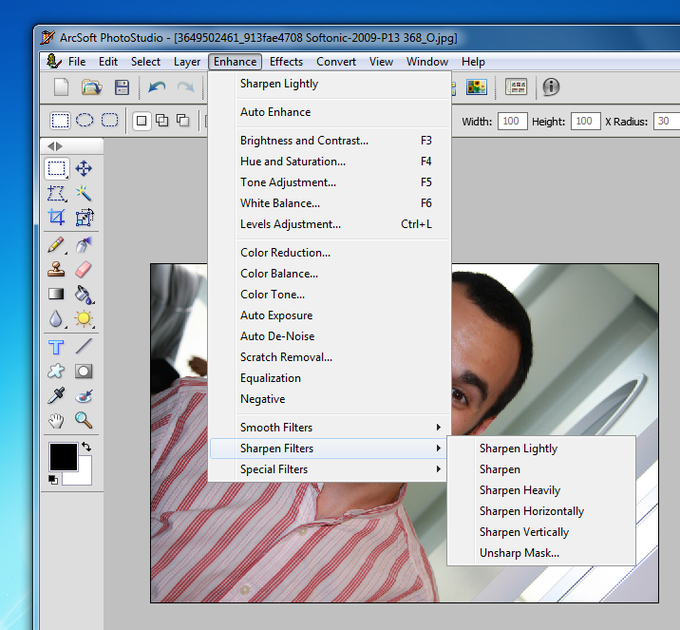Switch to rounded rectangle selection shape
Image resolution: width=680 pixels, height=630 pixels.
(x=109, y=121)
